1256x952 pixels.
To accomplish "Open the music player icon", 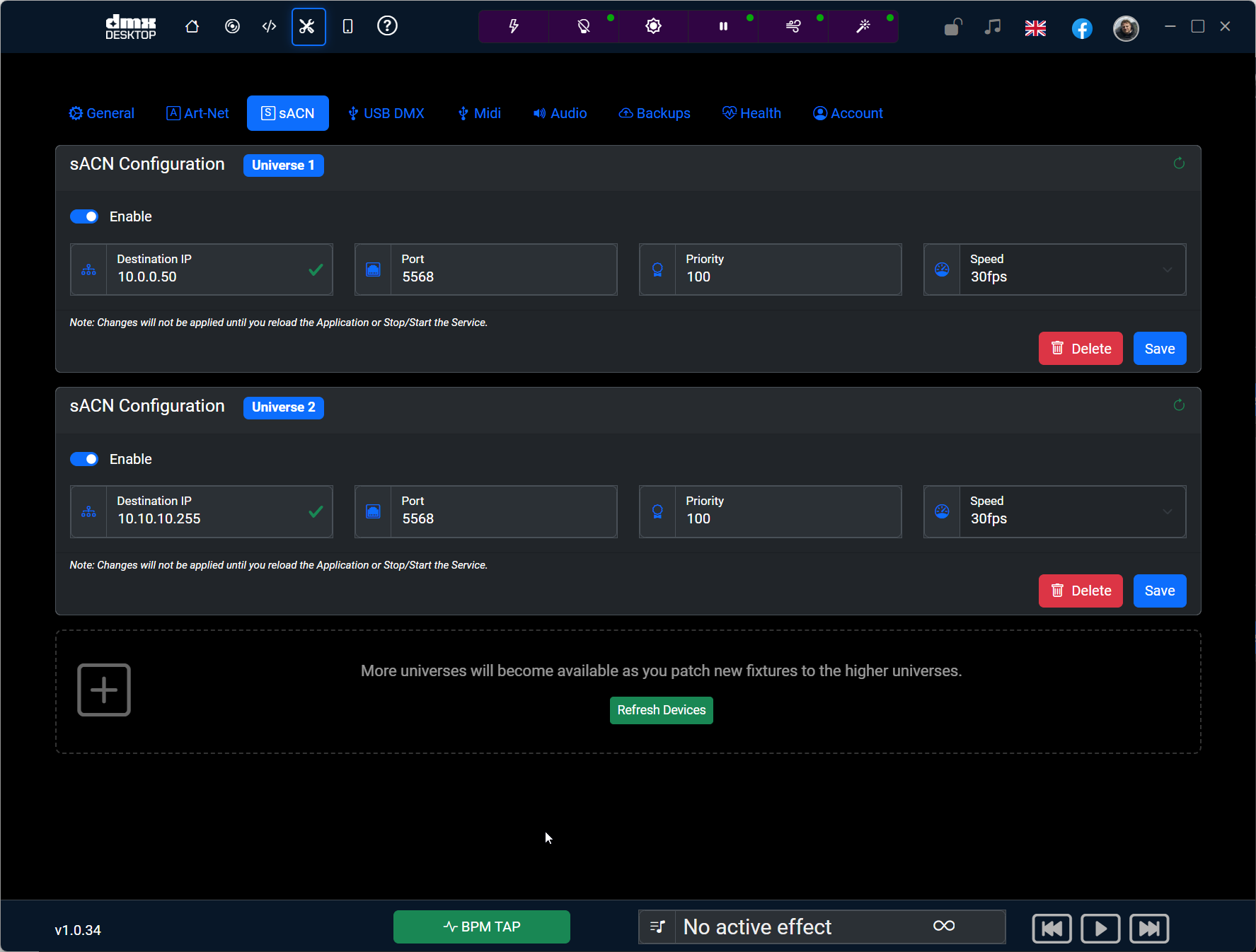I will coord(991,28).
